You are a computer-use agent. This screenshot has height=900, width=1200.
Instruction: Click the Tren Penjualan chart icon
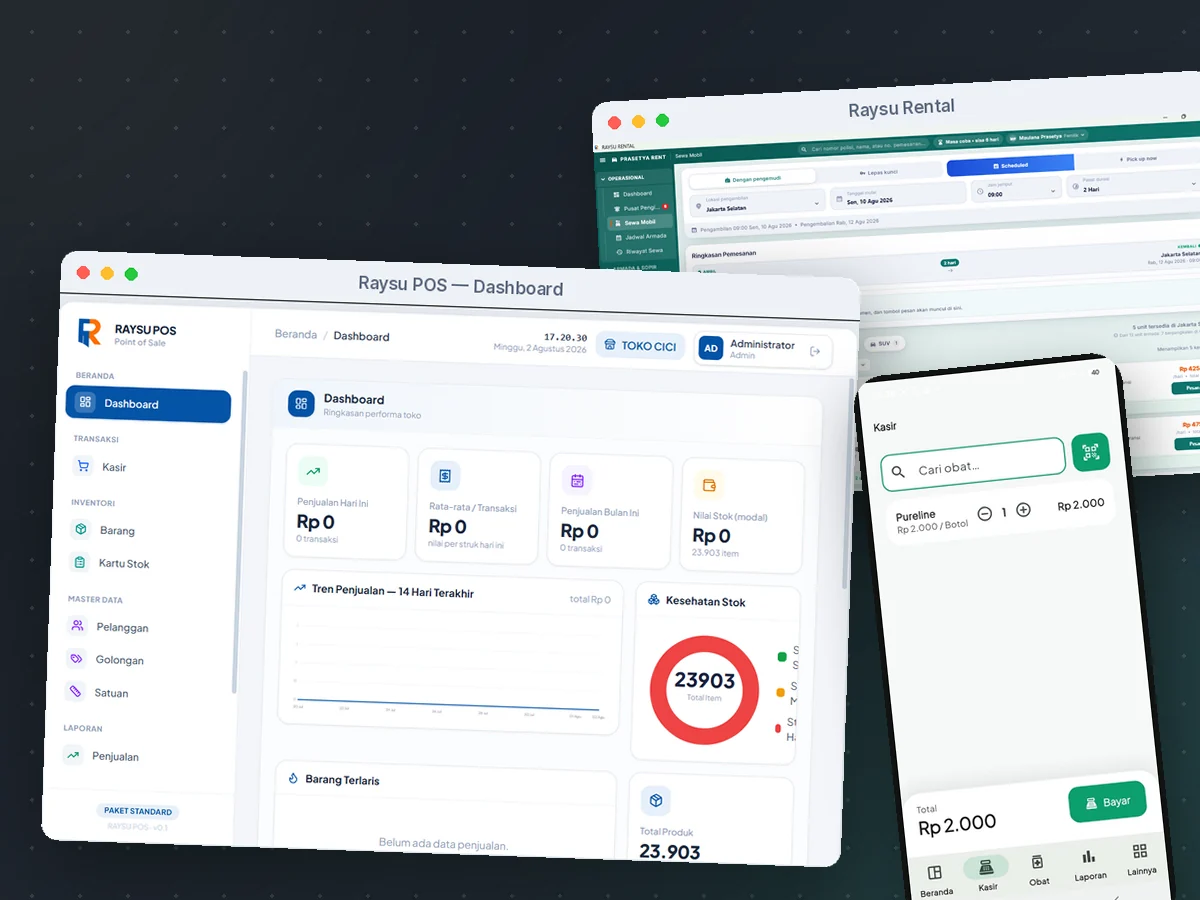[300, 589]
